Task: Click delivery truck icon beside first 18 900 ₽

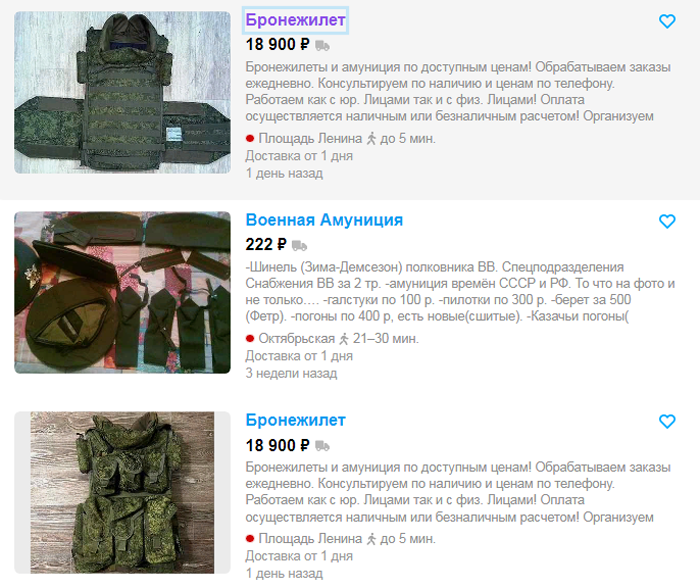Action: [x=322, y=46]
